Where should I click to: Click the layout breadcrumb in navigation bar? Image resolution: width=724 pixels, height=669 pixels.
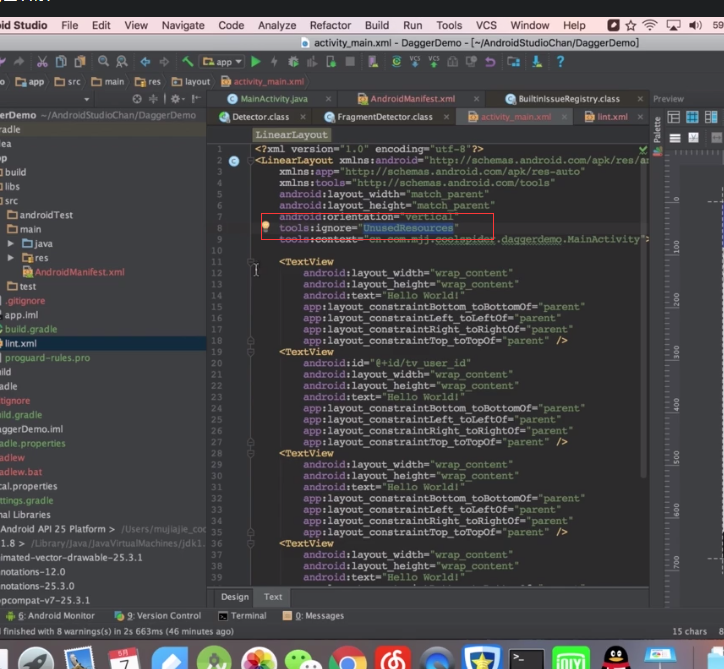pos(191,82)
